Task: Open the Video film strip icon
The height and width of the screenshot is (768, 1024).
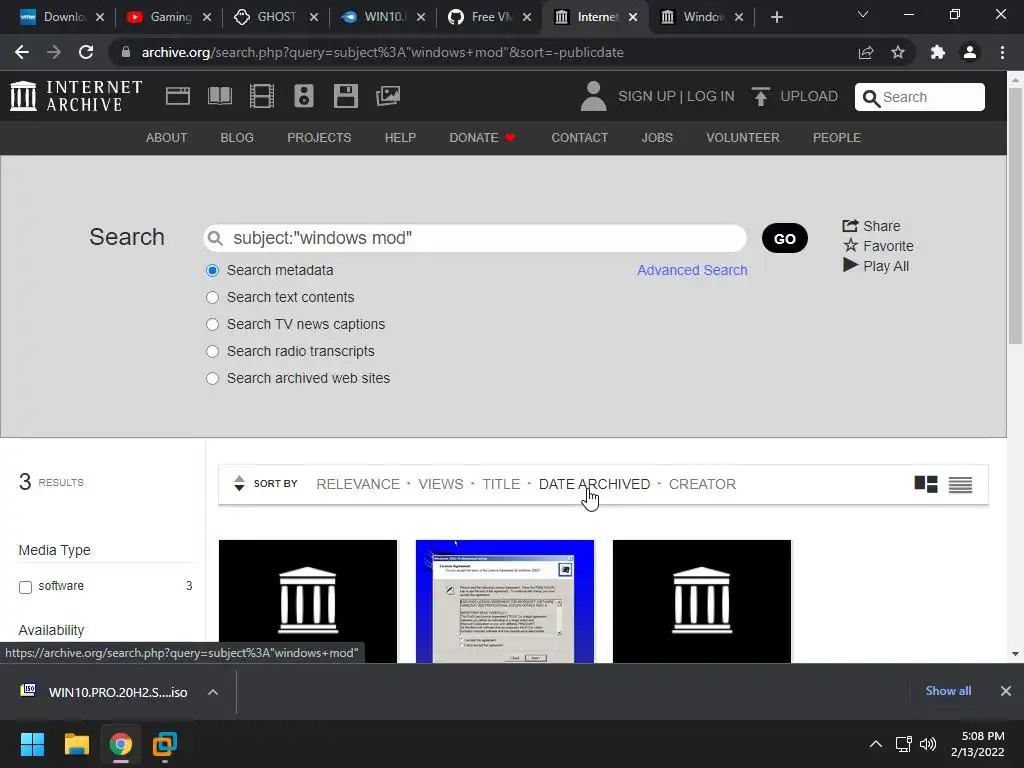Action: [x=262, y=96]
